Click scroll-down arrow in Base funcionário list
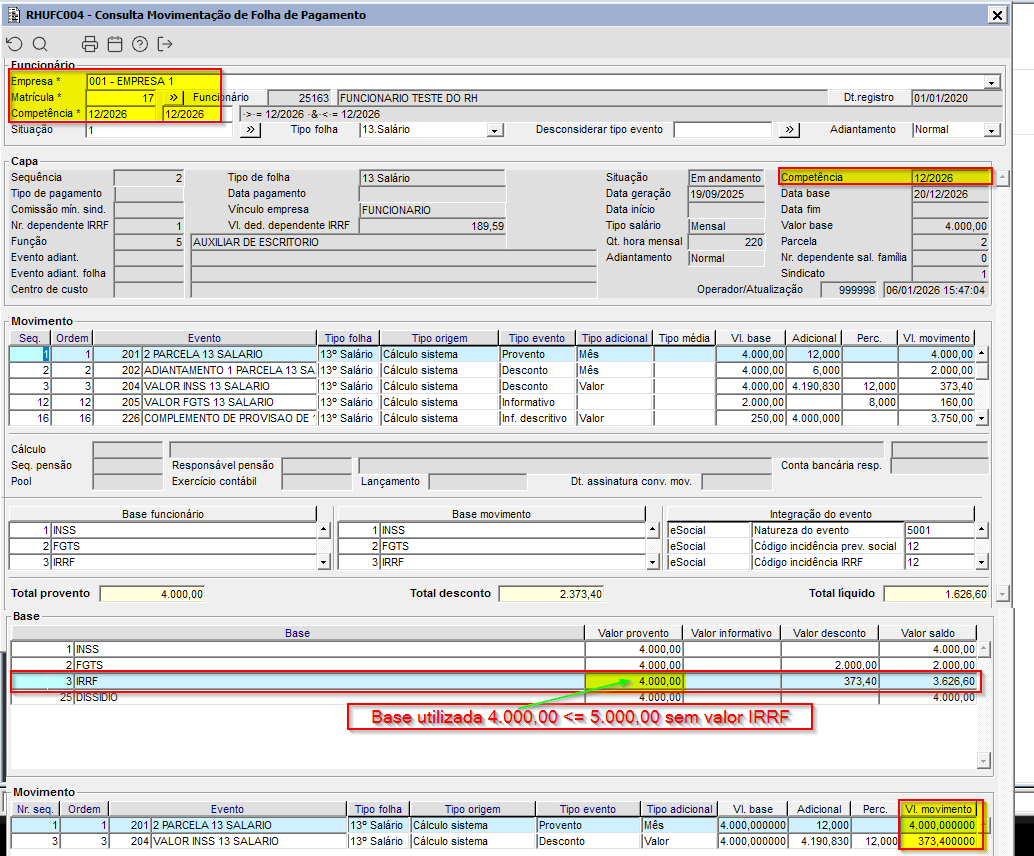 point(323,563)
